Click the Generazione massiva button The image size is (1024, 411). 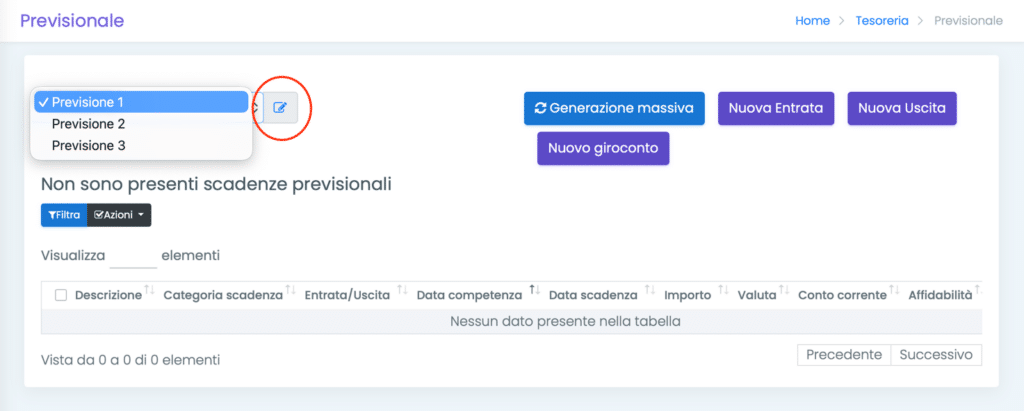click(x=614, y=108)
